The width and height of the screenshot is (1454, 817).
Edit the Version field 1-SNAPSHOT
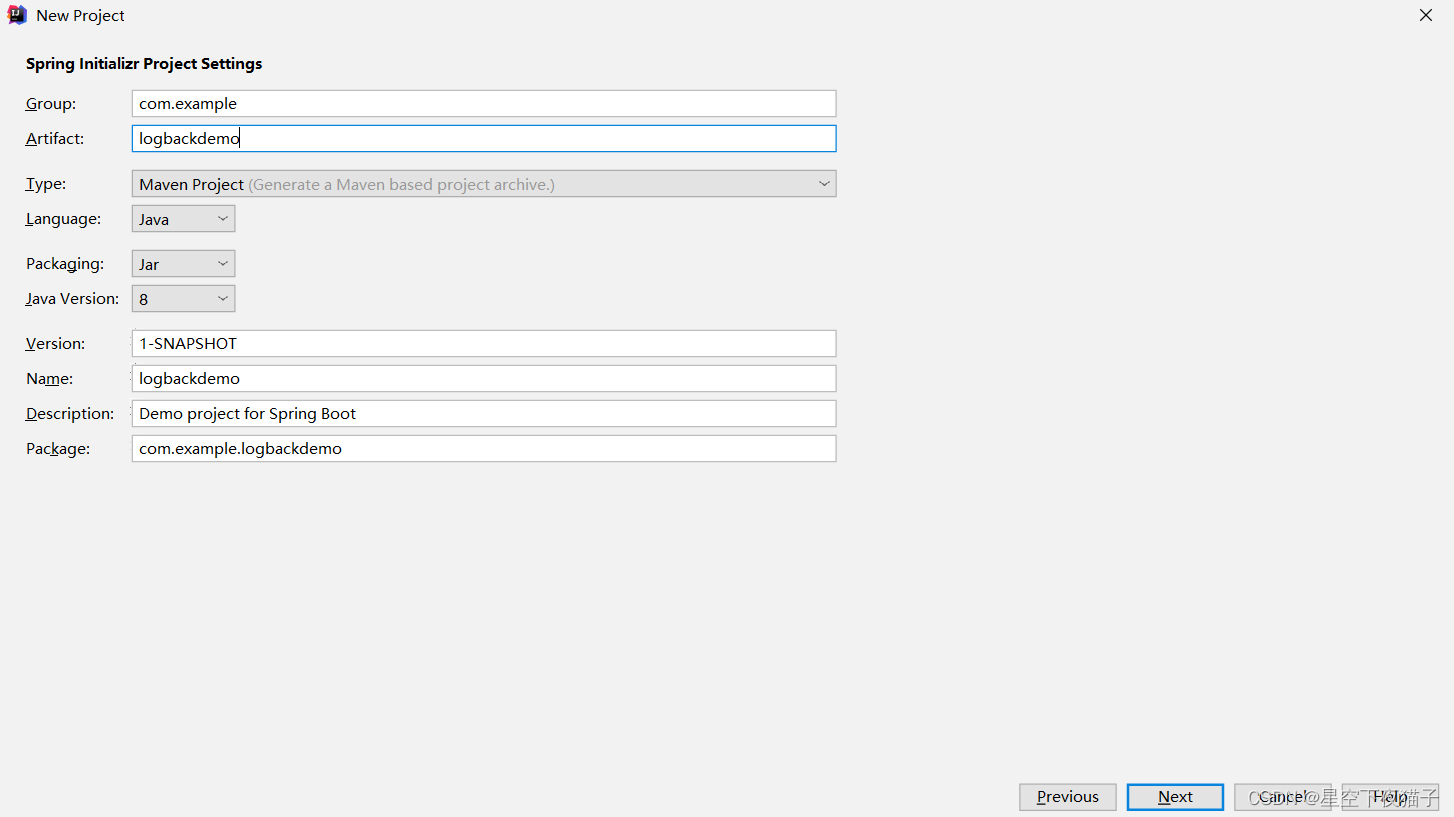pyautogui.click(x=484, y=344)
